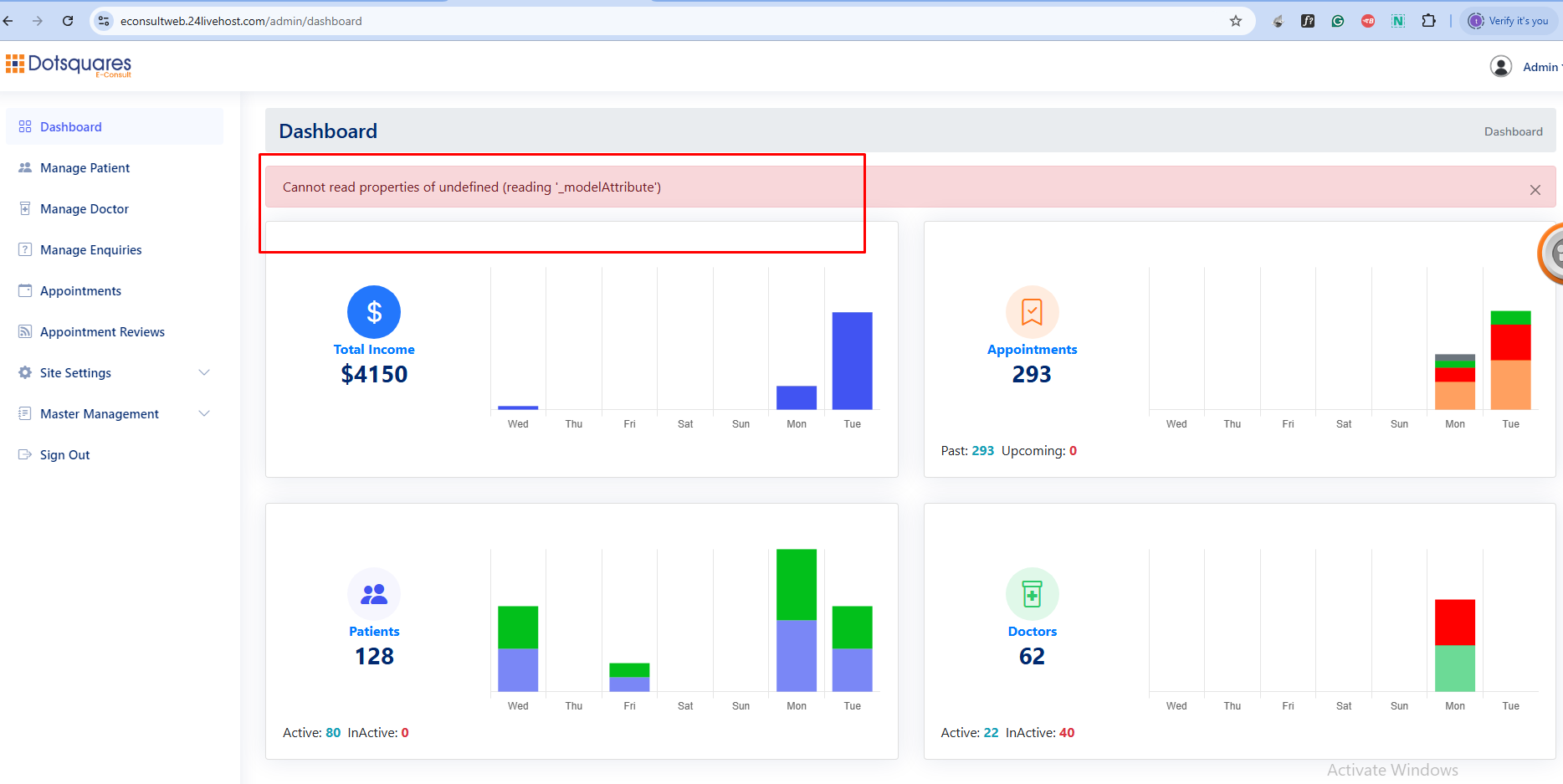This screenshot has height=784, width=1563.
Task: Click the '293' appointments count
Action: click(x=1032, y=374)
